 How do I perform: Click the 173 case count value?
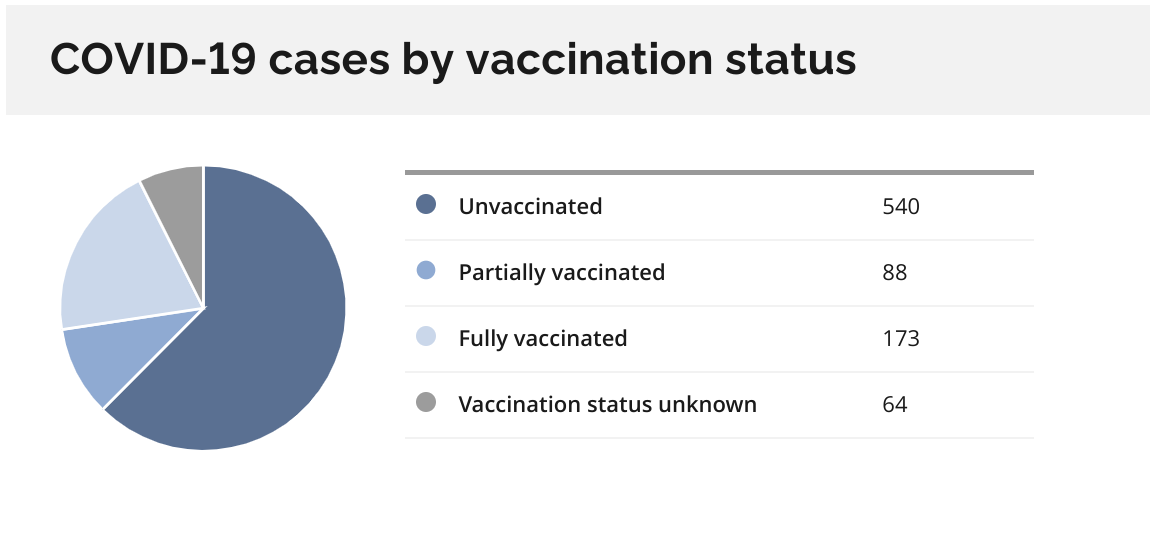(901, 339)
